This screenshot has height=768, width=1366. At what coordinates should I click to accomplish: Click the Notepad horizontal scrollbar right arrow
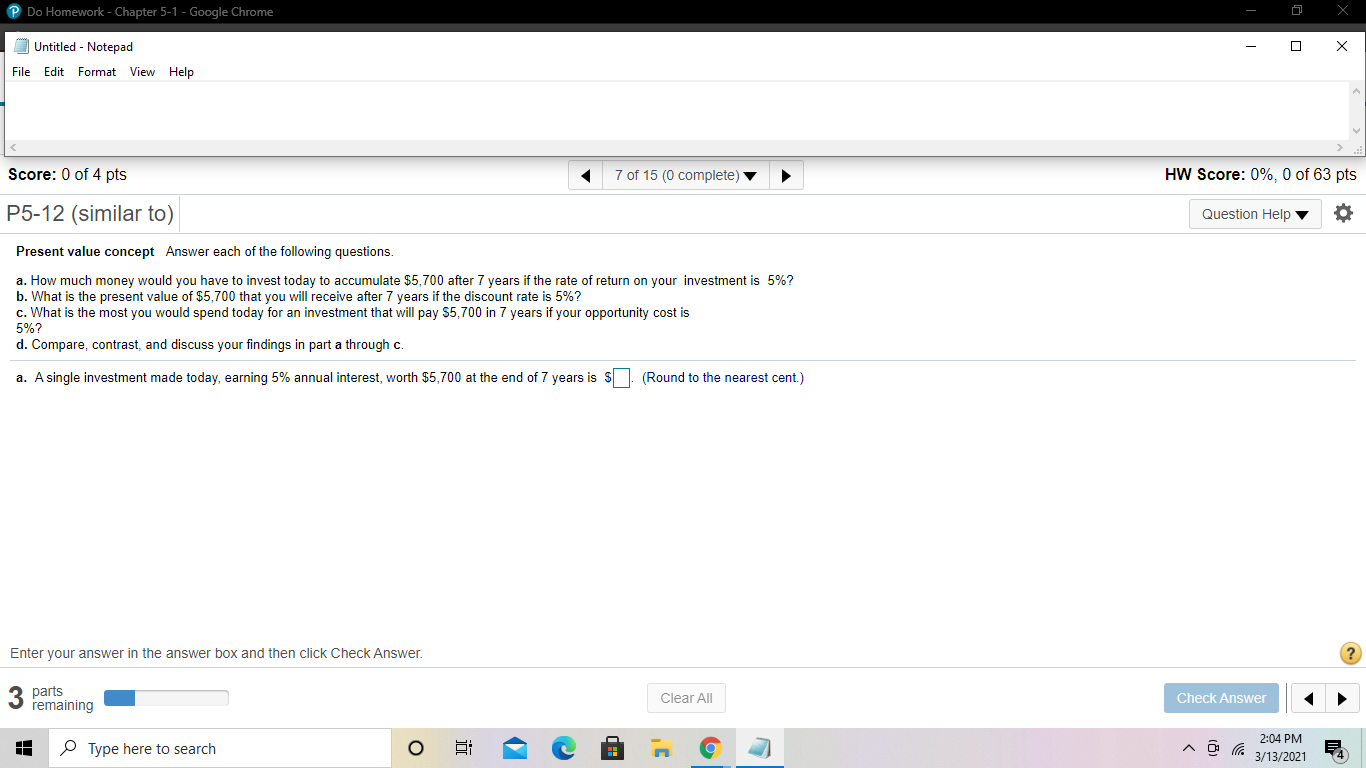tap(1340, 147)
